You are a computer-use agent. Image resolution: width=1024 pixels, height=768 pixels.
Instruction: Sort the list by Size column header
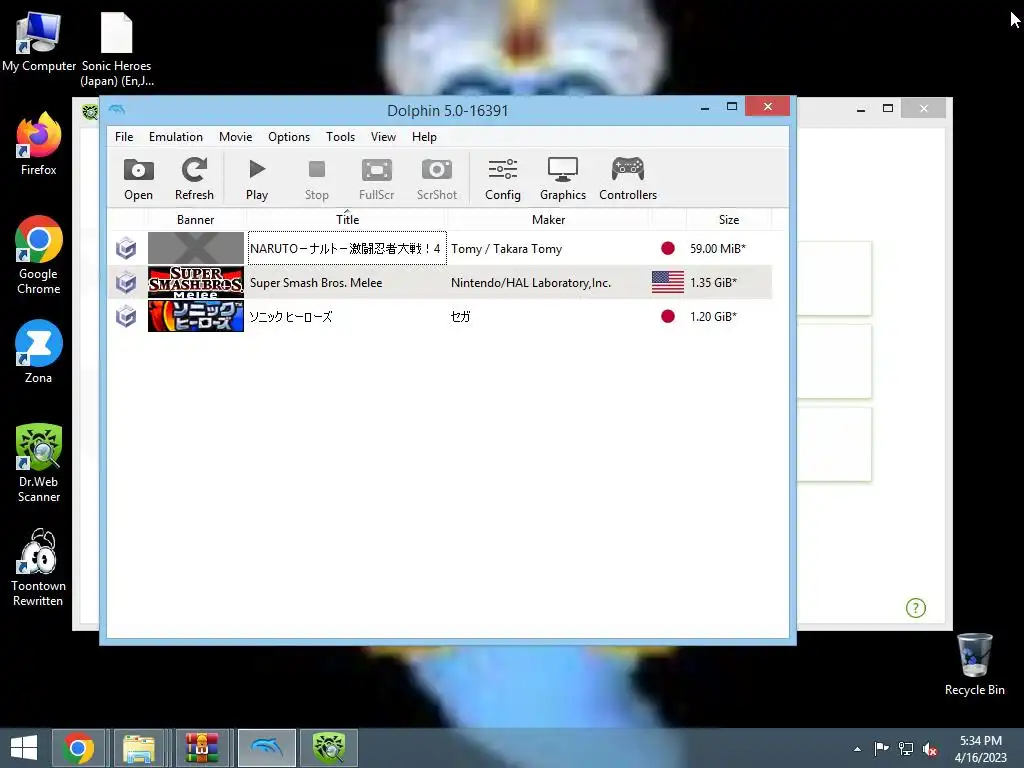tap(729, 219)
